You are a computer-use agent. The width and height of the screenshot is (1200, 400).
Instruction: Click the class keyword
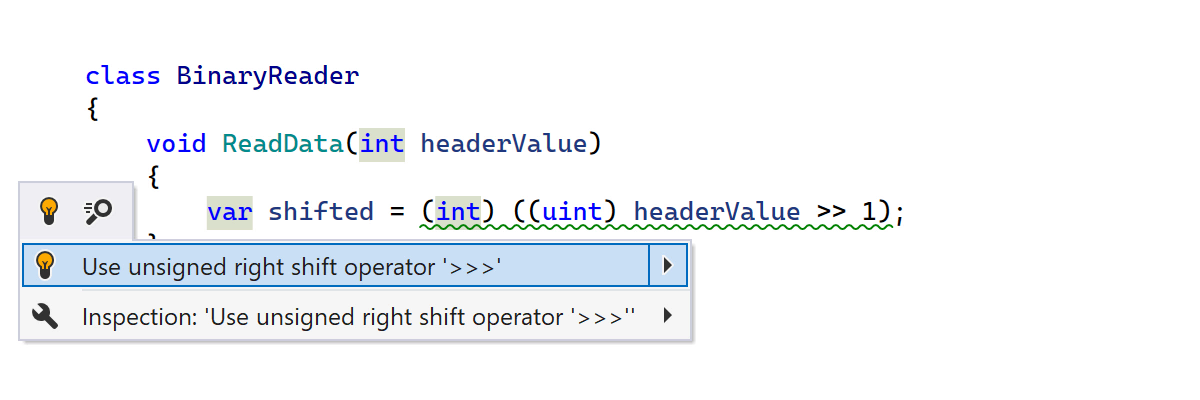tap(123, 76)
